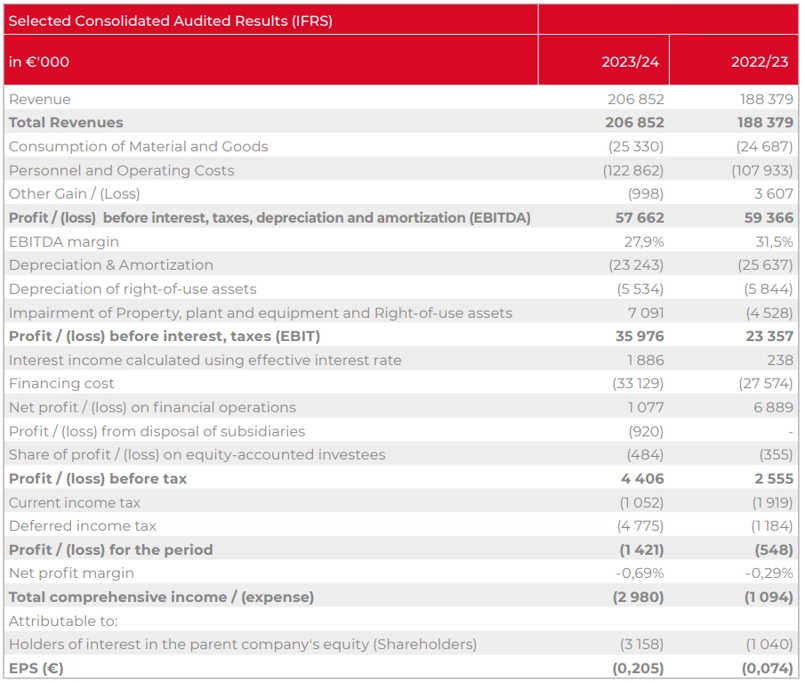Select the value (25 637)
Screen dimensions: 805x683
tap(765, 265)
